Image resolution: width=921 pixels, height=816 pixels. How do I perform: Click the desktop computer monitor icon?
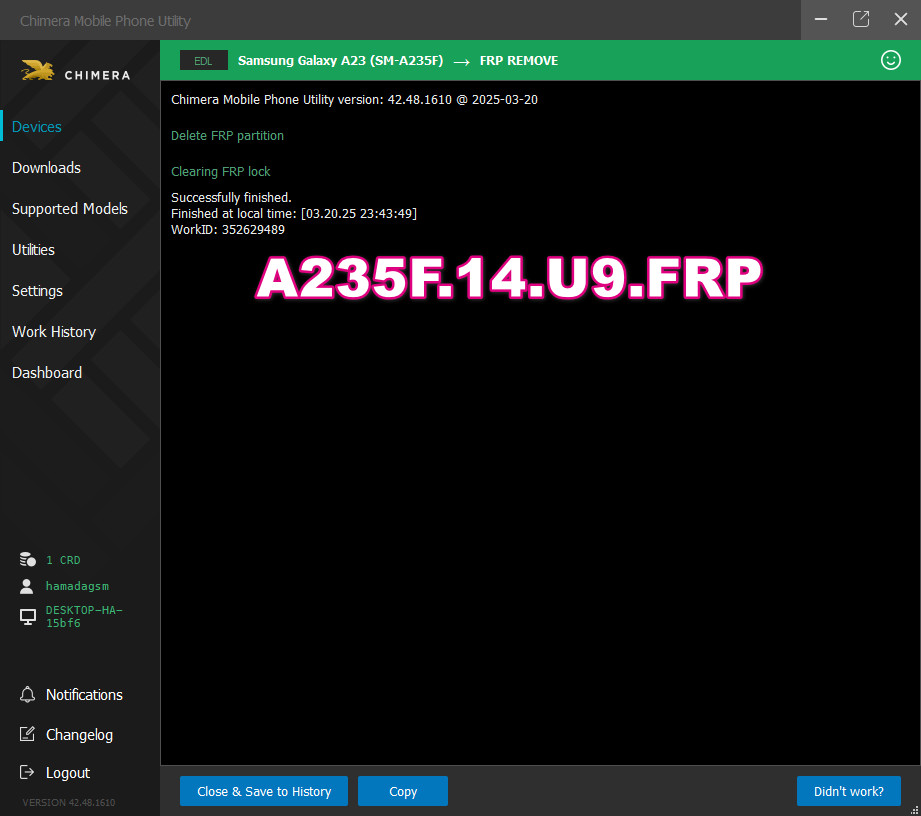[x=27, y=616]
